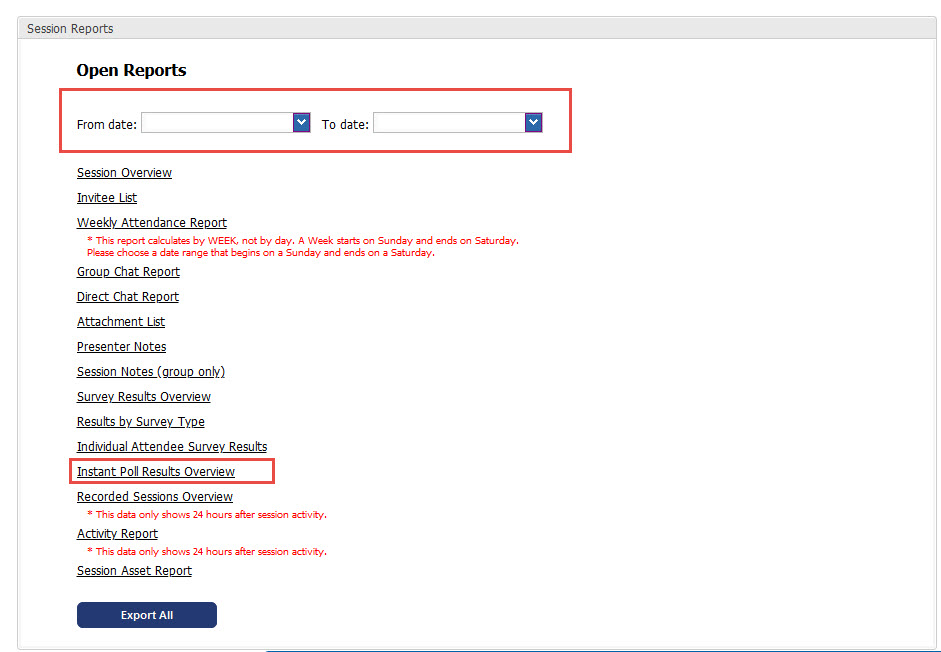Open the Survey Results Overview

[x=144, y=397]
